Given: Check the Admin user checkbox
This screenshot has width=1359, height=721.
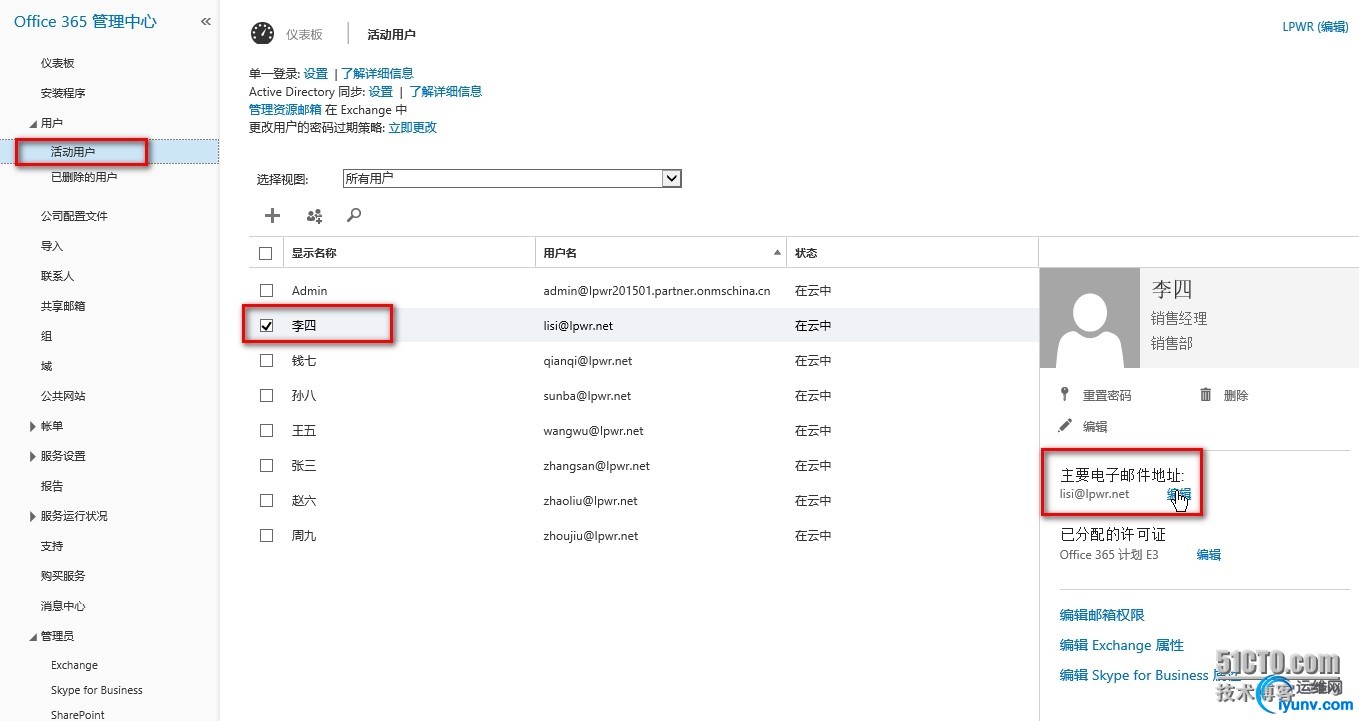Looking at the screenshot, I should (x=266, y=290).
